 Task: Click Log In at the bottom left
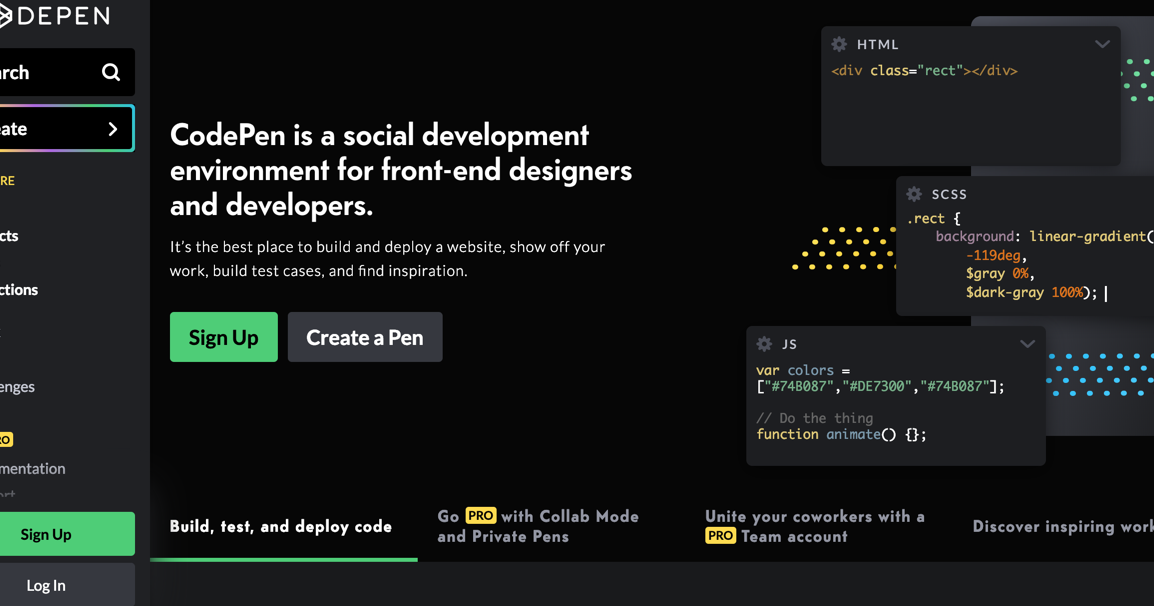pos(46,585)
